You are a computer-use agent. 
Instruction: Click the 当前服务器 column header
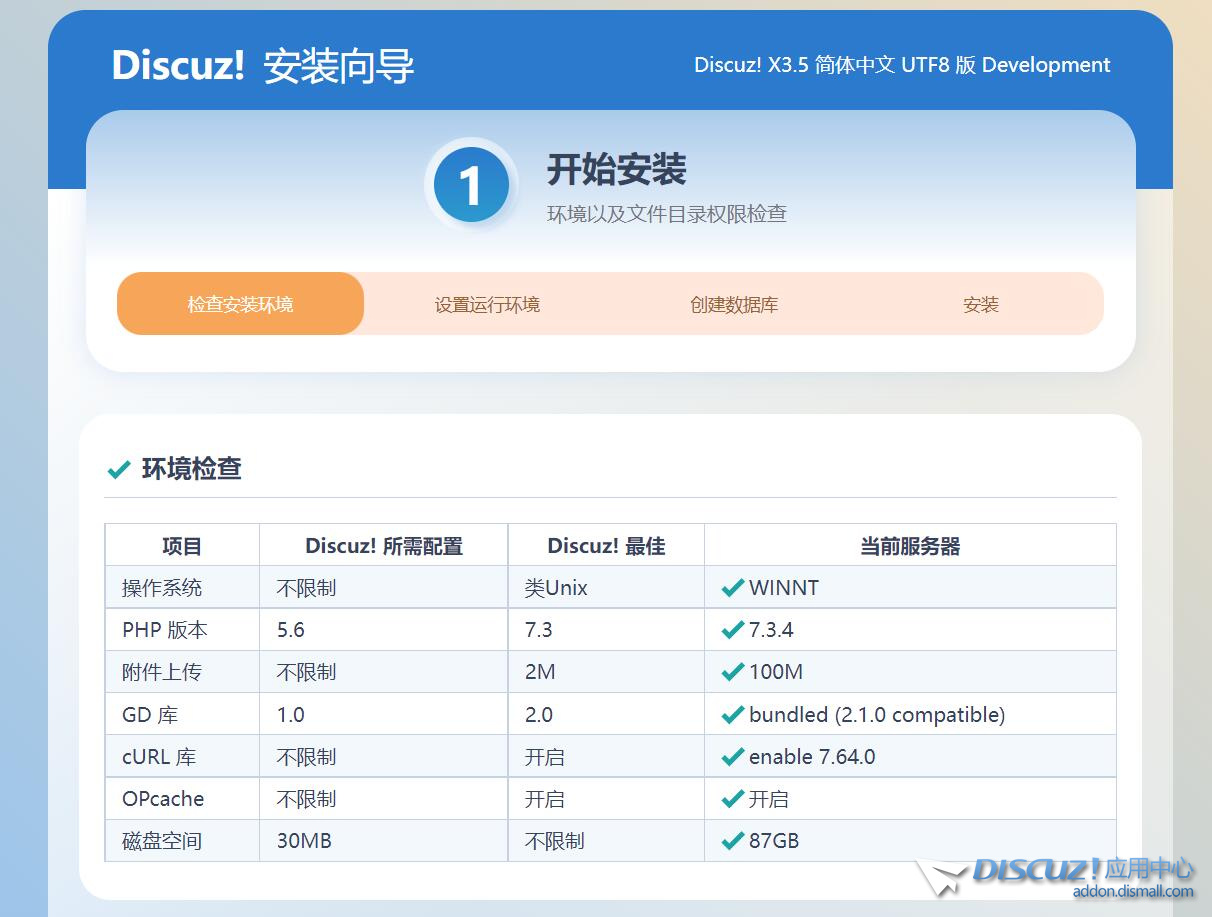910,546
